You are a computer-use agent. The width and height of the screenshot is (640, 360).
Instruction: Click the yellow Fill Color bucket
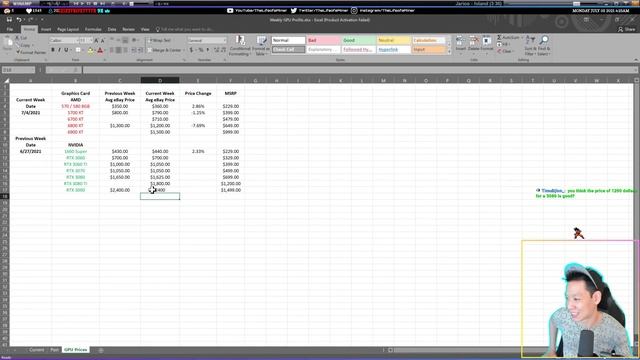91,50
